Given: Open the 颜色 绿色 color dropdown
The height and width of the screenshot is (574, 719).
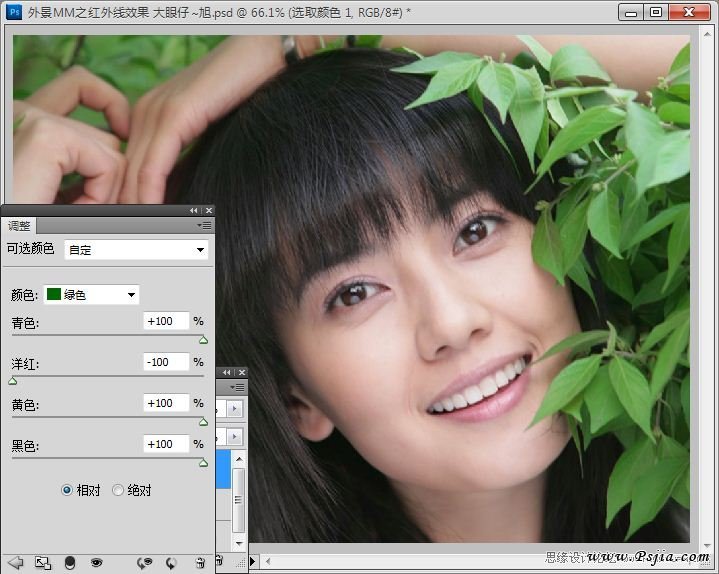Looking at the screenshot, I should click(91, 294).
